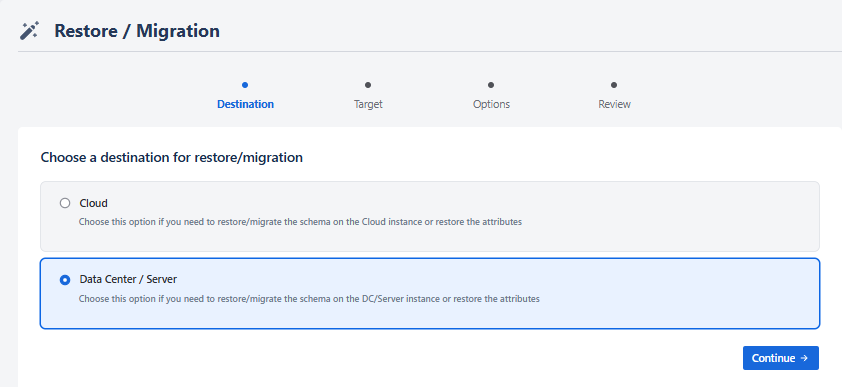This screenshot has height=387, width=842.
Task: Click the step dot above Review
Action: (614, 85)
